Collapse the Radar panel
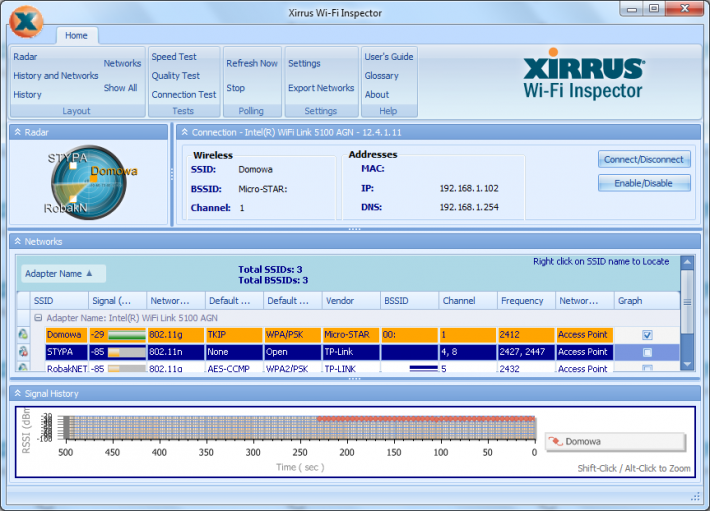This screenshot has height=511, width=710. 18,132
